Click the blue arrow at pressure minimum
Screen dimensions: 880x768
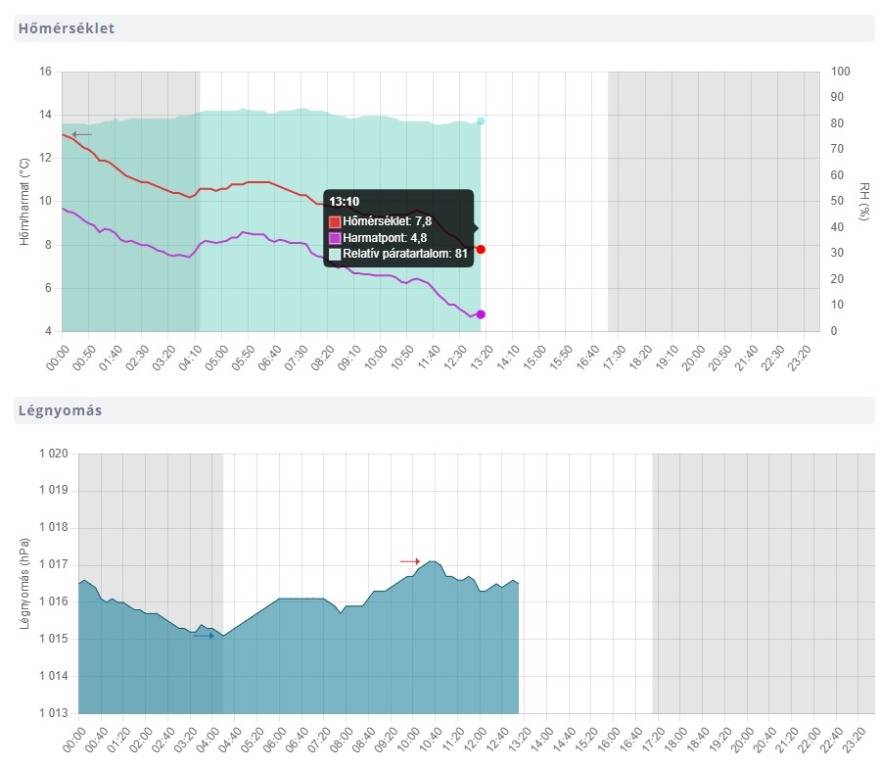tap(204, 635)
